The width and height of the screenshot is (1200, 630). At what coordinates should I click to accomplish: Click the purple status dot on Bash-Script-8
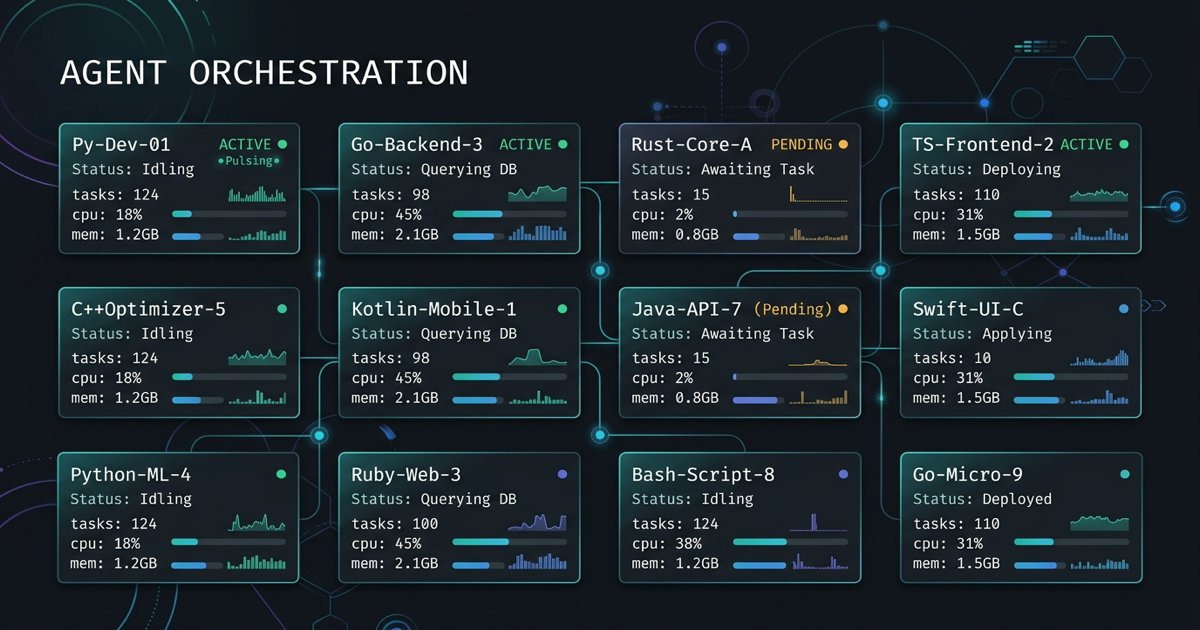843,474
